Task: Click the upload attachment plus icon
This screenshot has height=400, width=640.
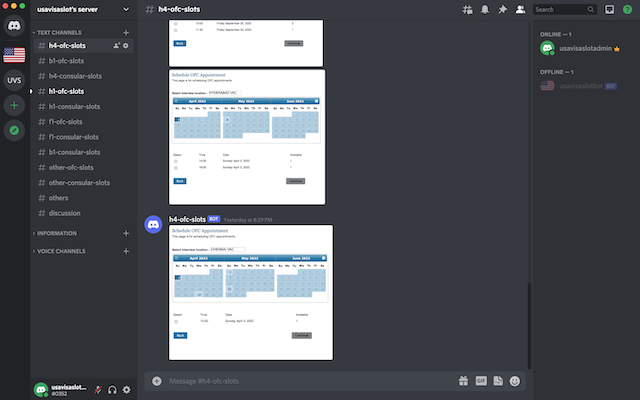Action: tap(157, 381)
